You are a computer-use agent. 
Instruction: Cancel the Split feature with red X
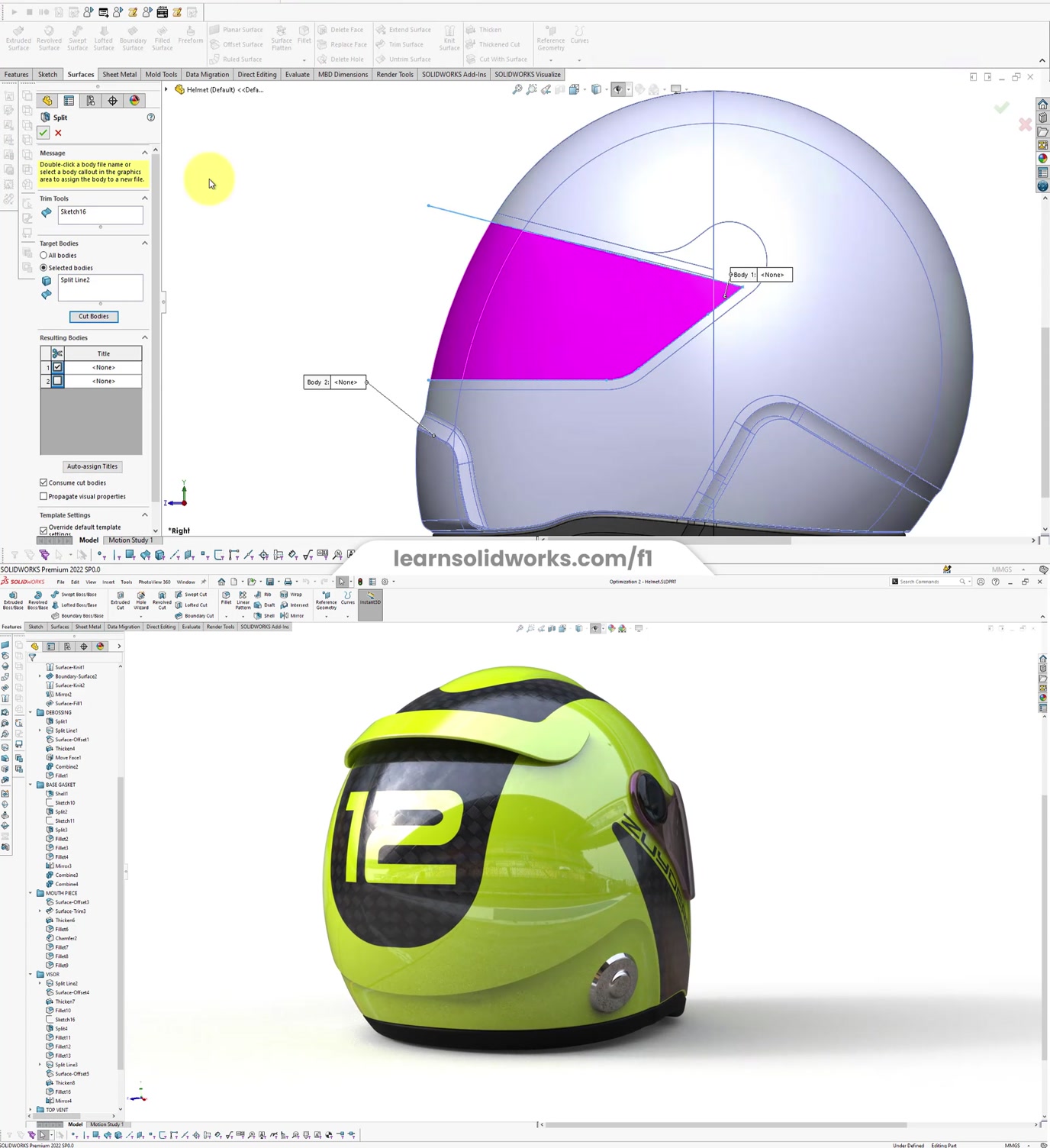(x=58, y=133)
